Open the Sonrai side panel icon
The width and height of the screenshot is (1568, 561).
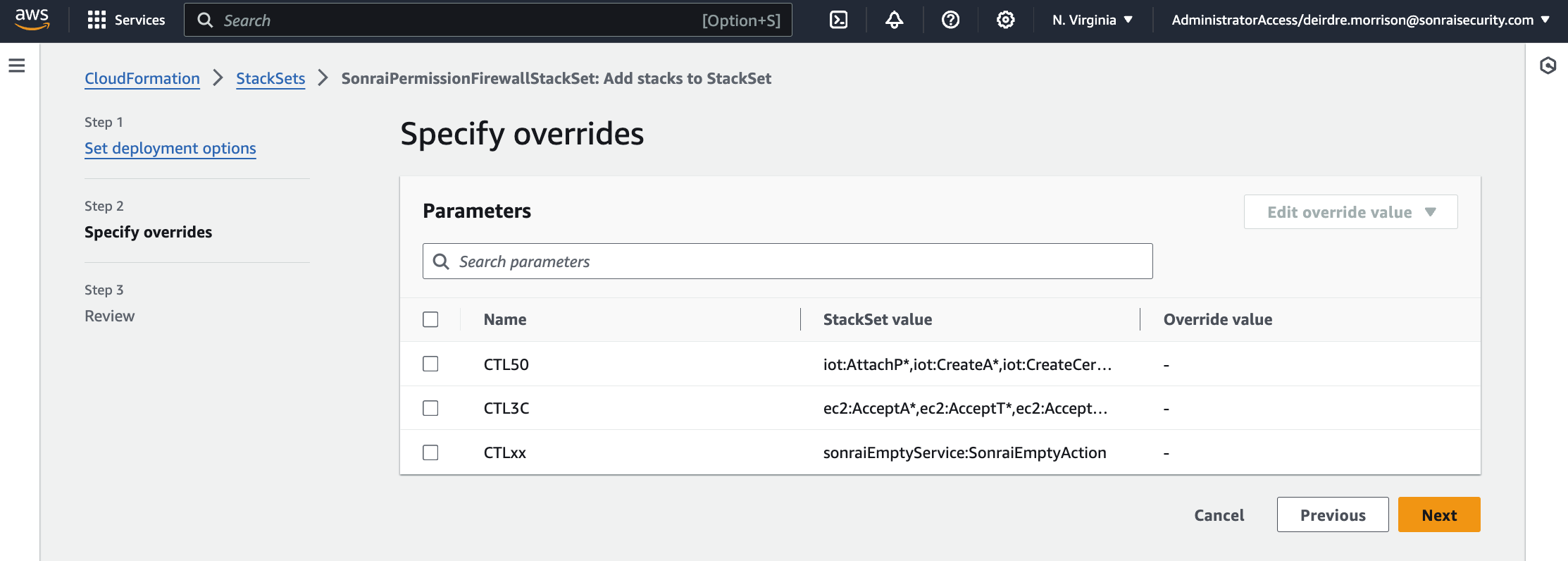click(1548, 66)
